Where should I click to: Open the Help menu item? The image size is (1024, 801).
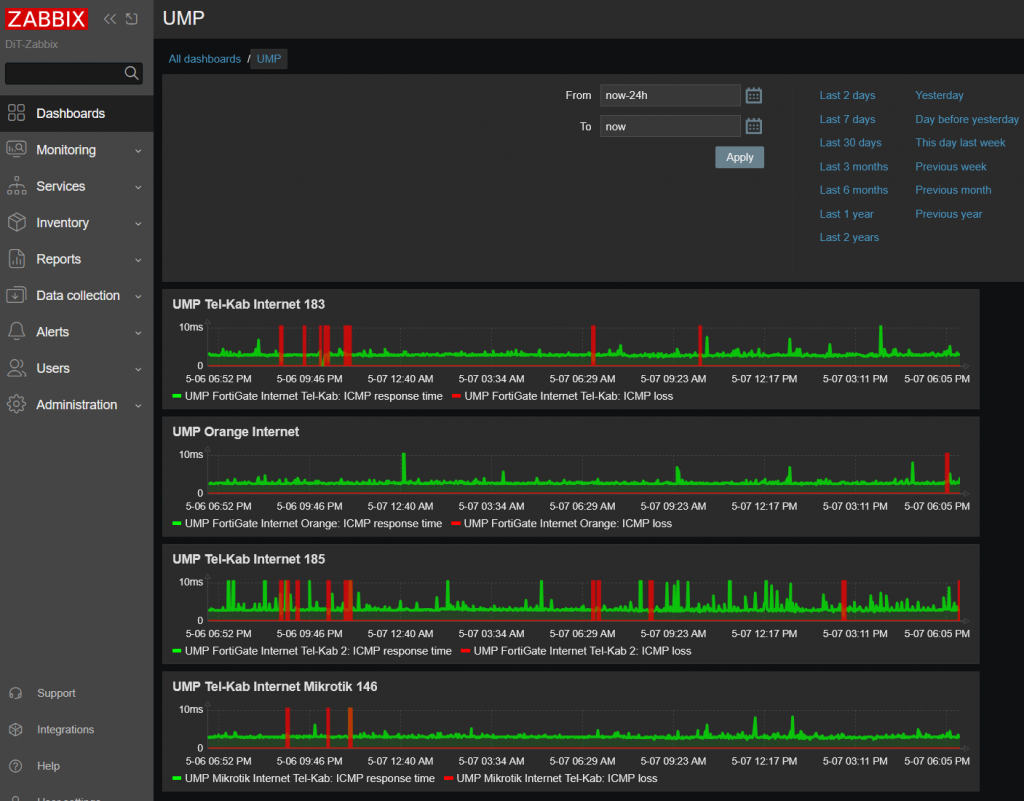coord(48,766)
